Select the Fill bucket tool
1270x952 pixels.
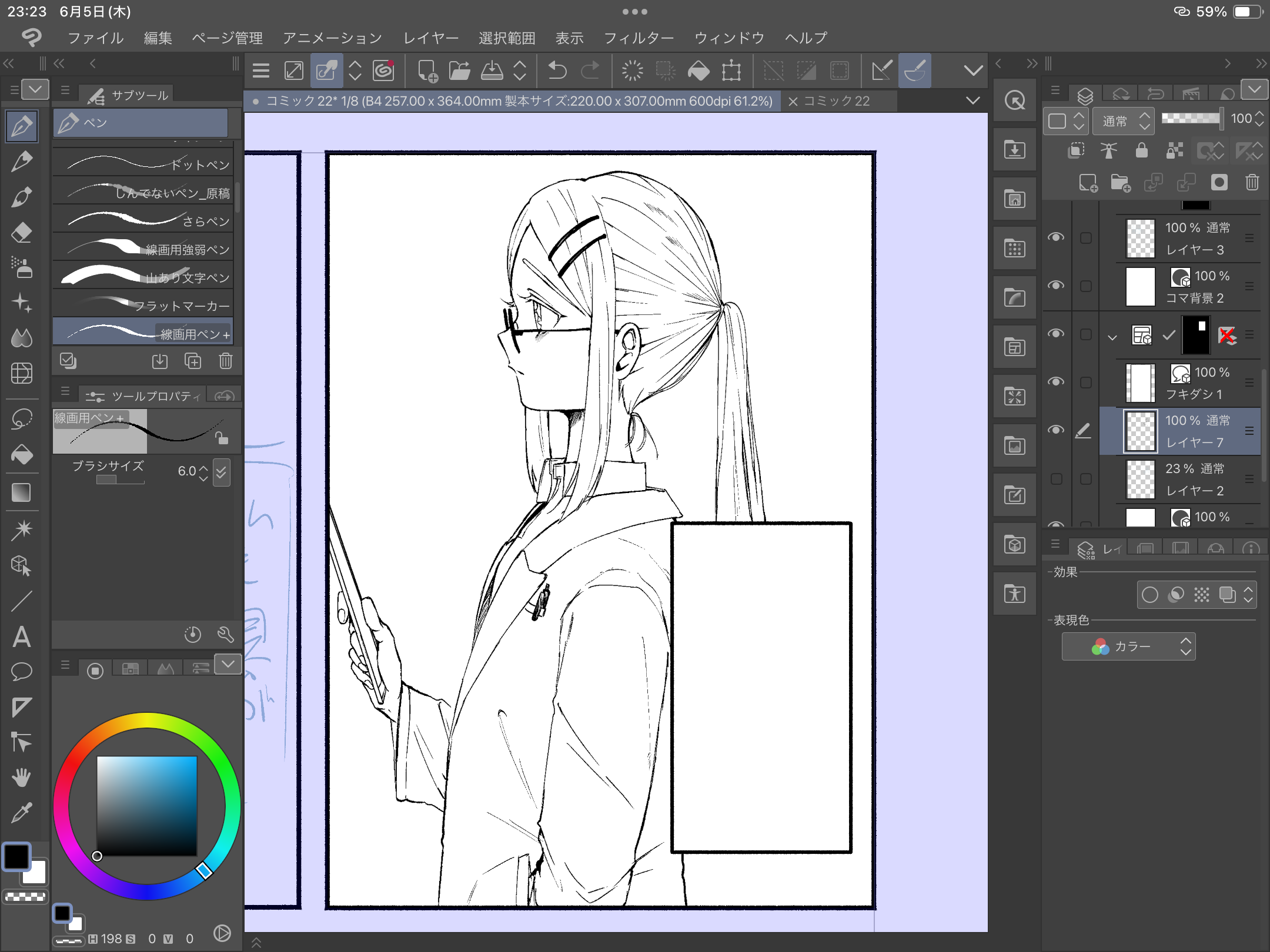[x=22, y=454]
